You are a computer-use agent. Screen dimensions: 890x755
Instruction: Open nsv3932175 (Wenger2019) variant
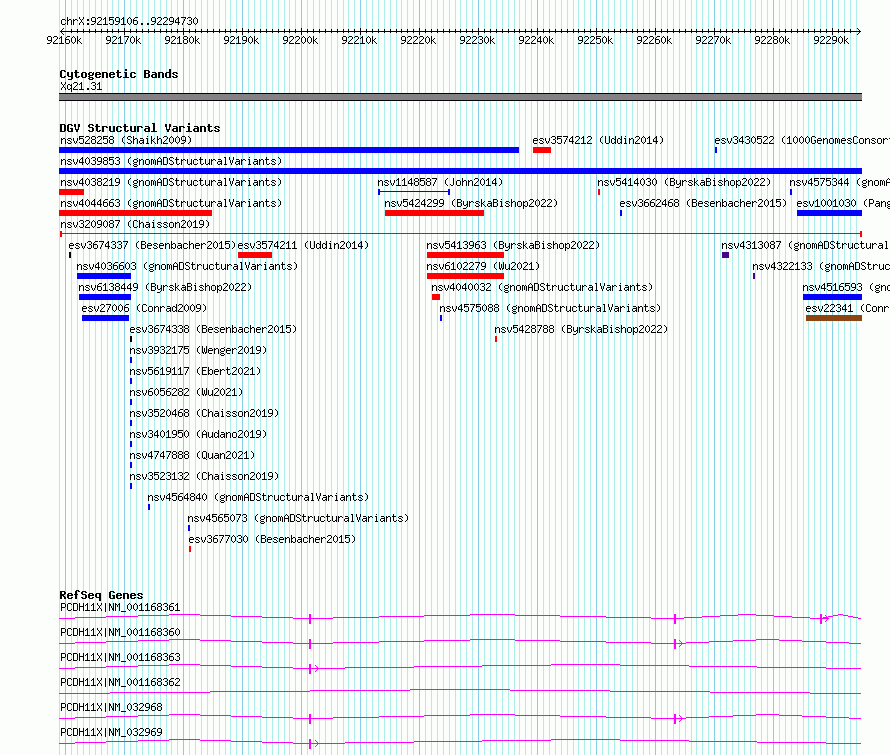click(198, 350)
